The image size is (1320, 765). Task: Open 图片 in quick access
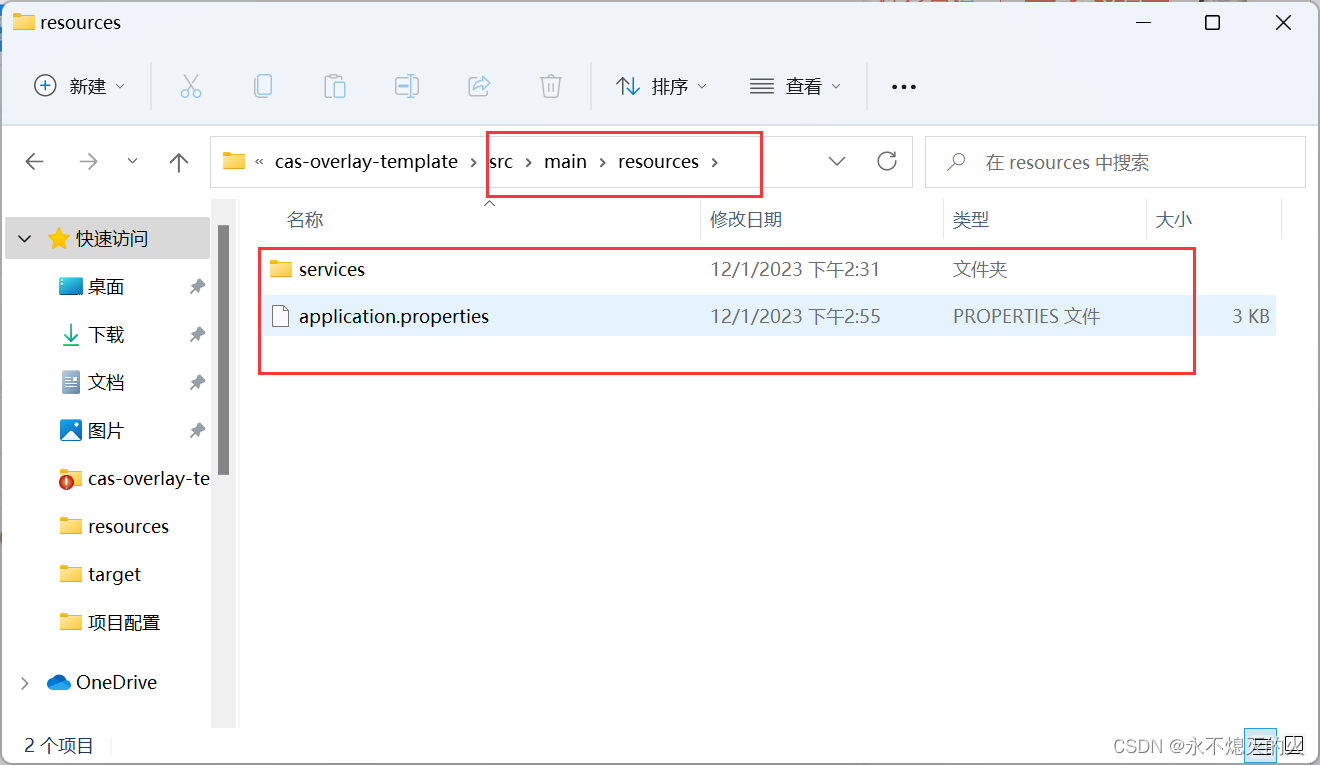[x=105, y=431]
